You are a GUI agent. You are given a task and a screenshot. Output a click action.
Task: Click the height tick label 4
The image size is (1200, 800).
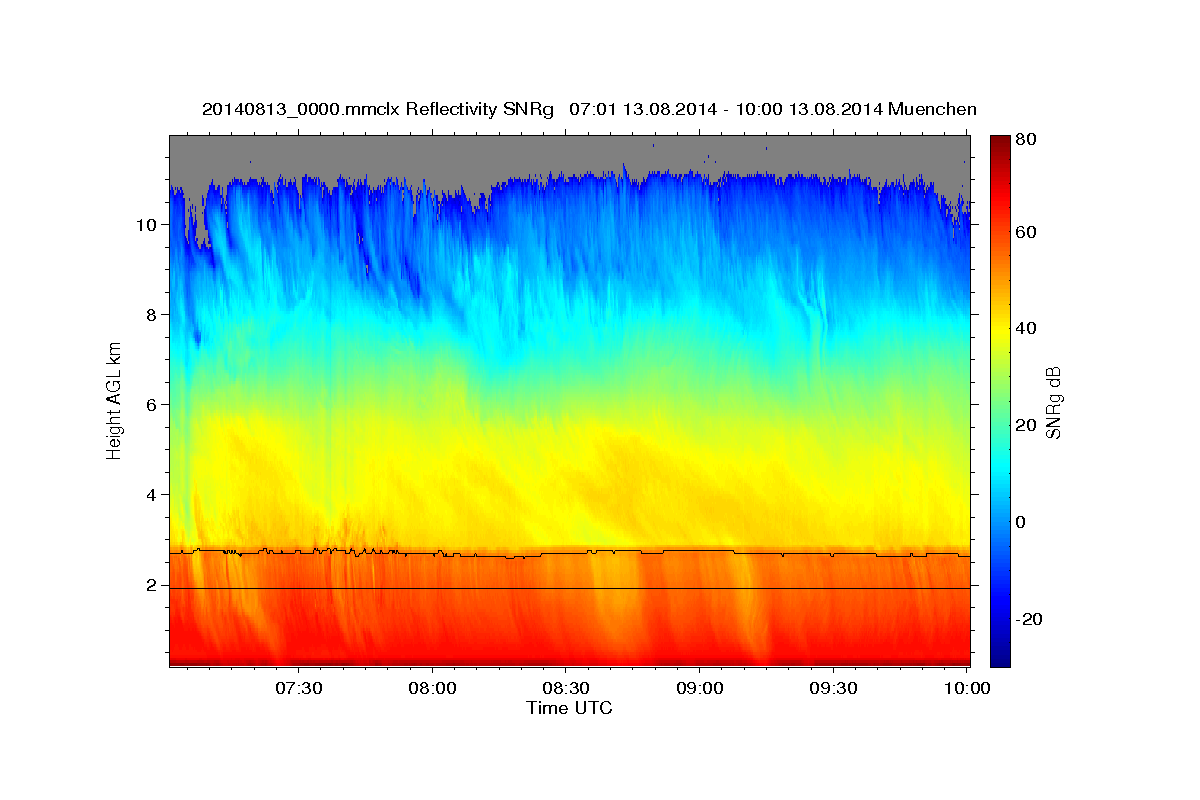152,495
